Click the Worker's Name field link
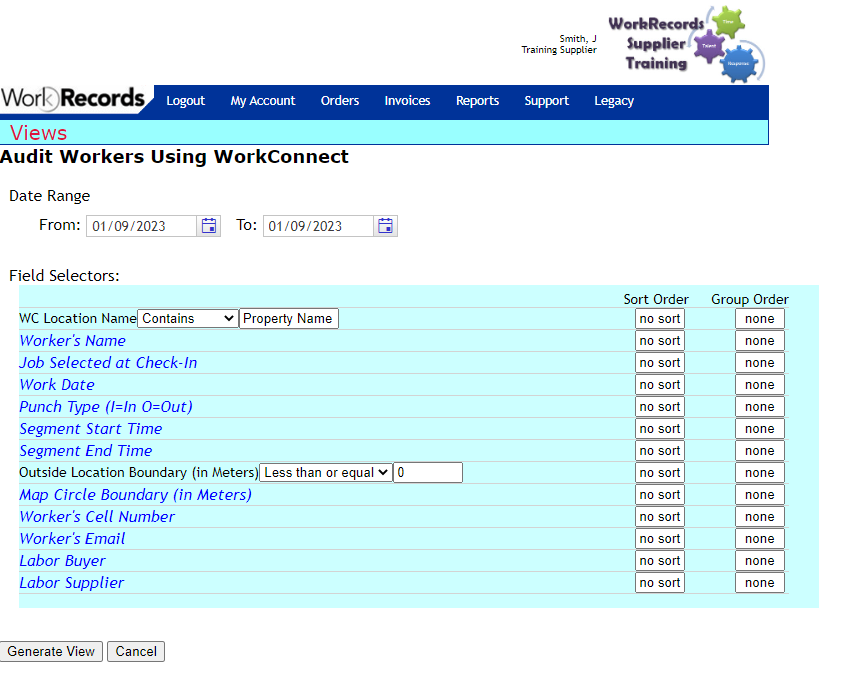 click(72, 341)
